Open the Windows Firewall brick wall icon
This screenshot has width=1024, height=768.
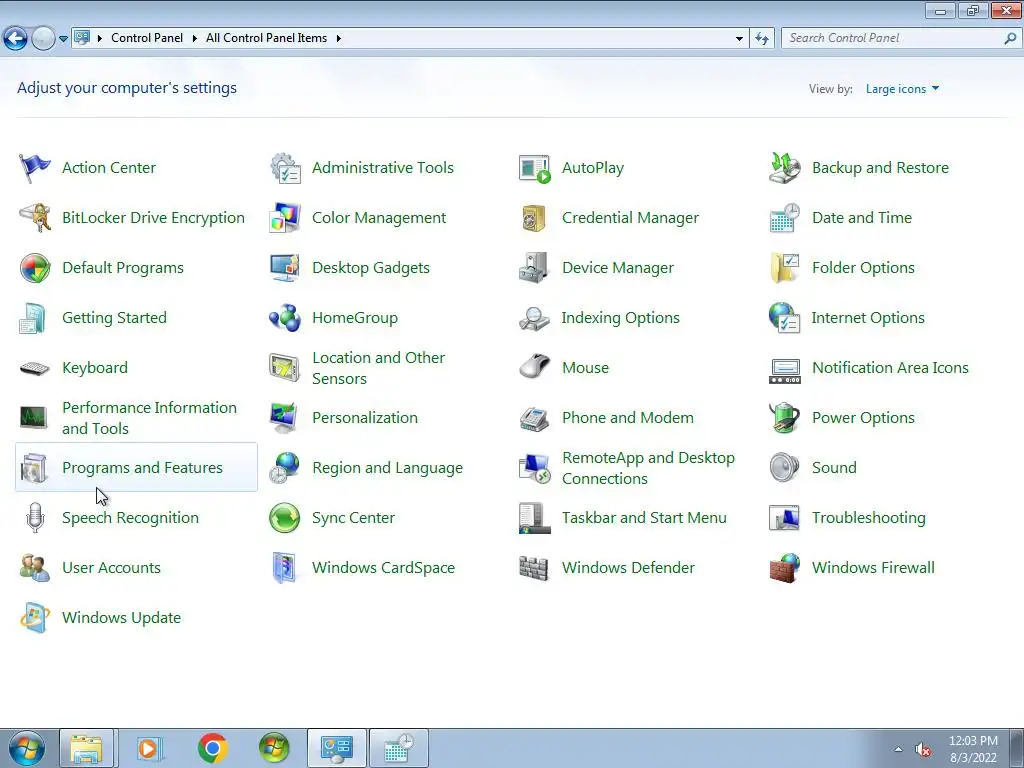[x=785, y=568]
